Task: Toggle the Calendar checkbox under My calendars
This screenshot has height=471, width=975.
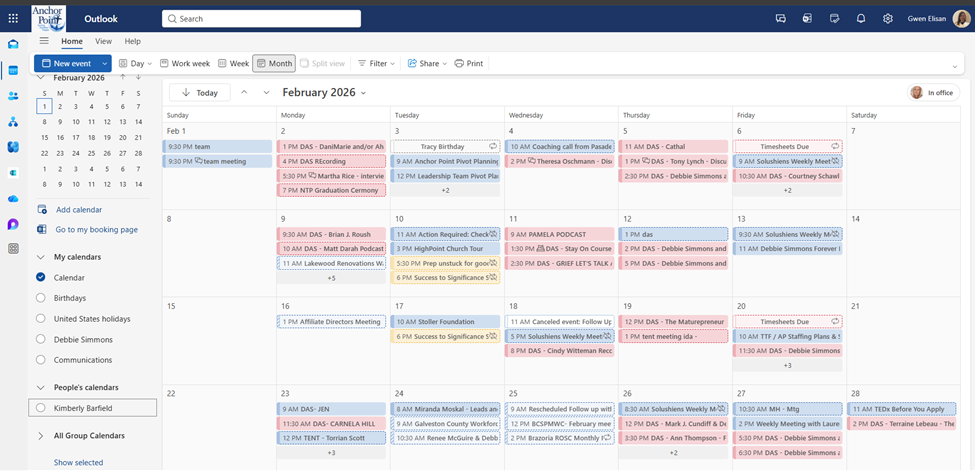Action: tap(41, 277)
